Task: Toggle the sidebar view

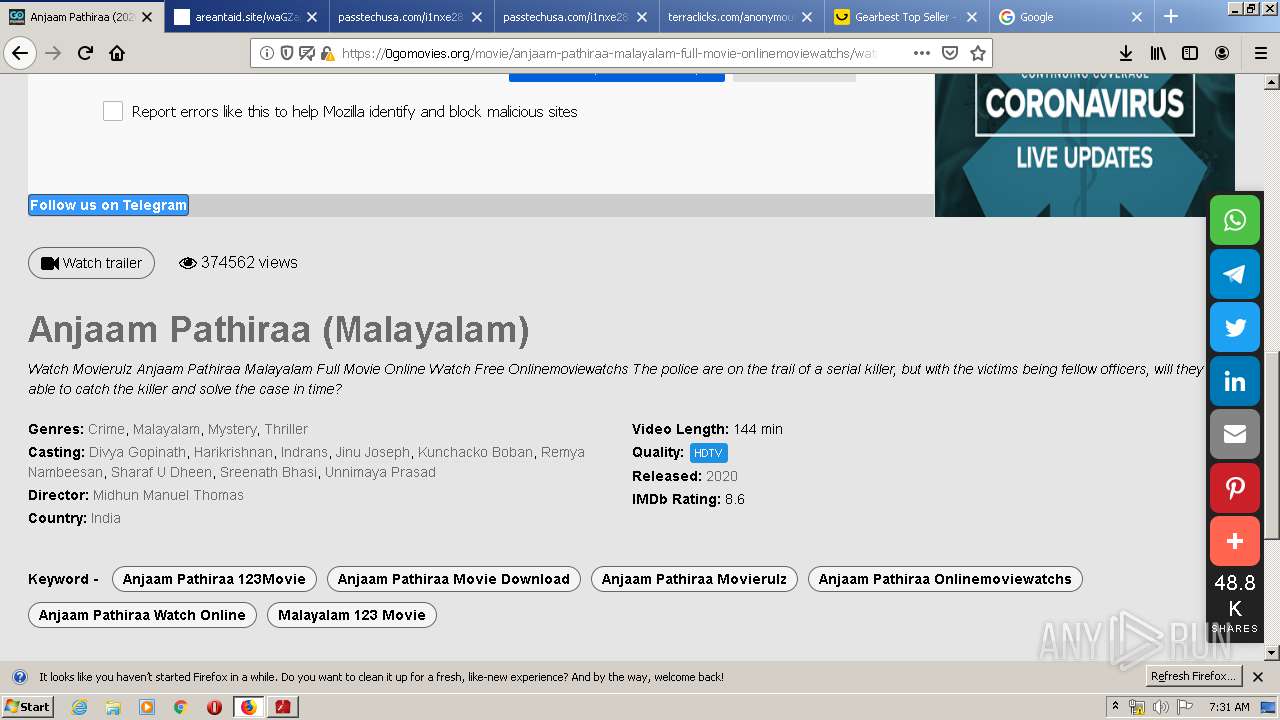Action: pos(1190,53)
